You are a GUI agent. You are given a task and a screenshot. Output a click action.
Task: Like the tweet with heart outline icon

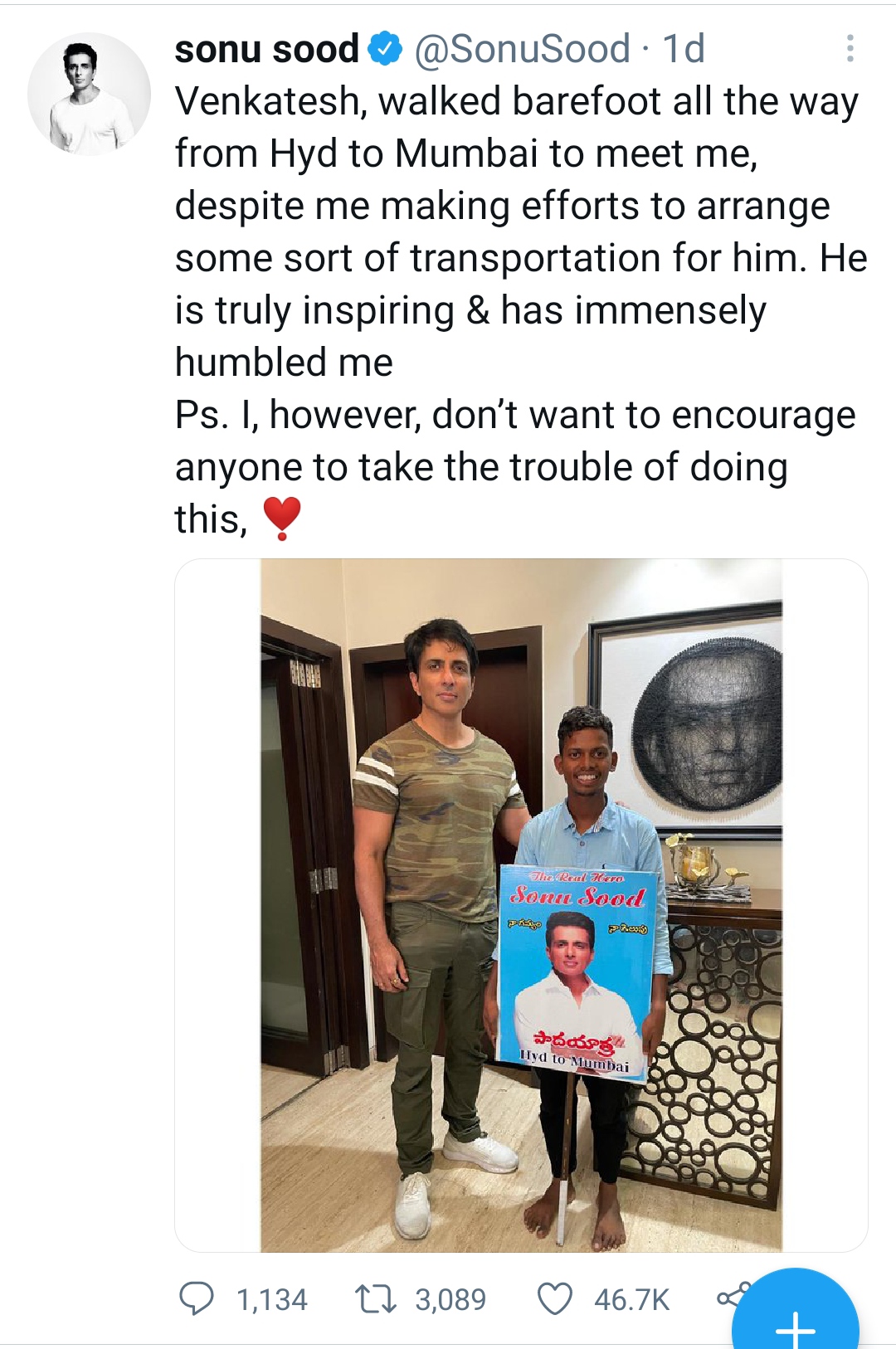[x=555, y=1298]
